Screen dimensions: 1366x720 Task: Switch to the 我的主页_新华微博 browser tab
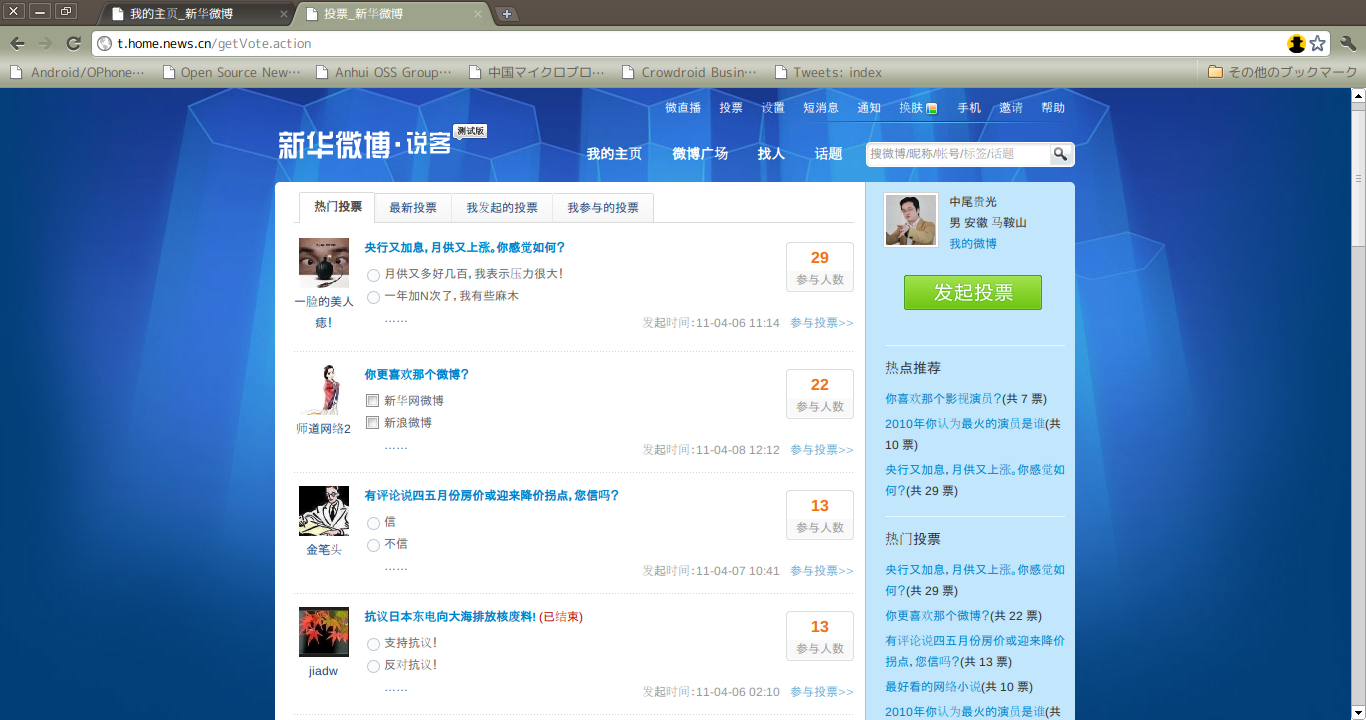[194, 14]
